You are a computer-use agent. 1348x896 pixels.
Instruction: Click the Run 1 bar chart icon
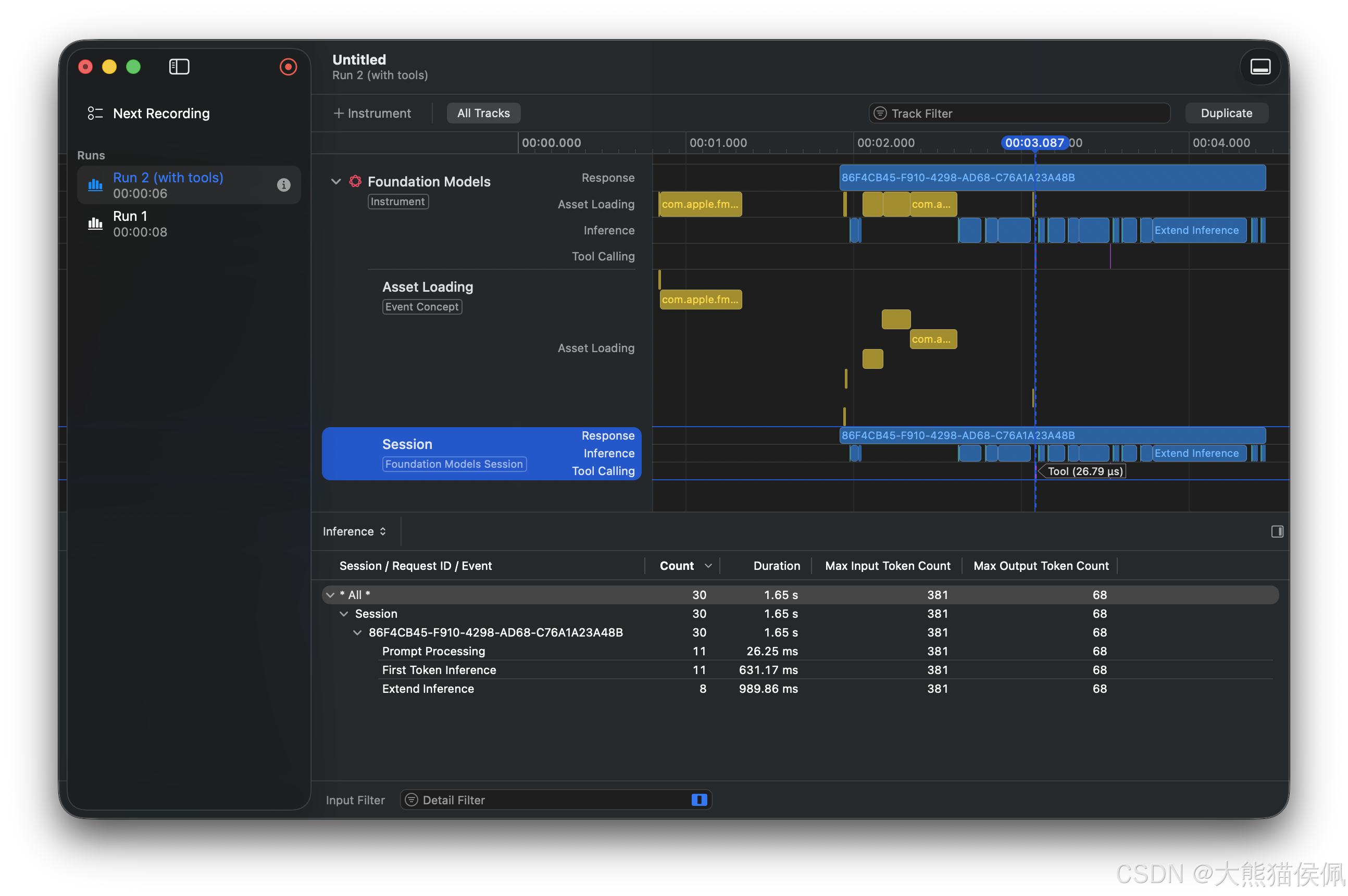pyautogui.click(x=95, y=223)
